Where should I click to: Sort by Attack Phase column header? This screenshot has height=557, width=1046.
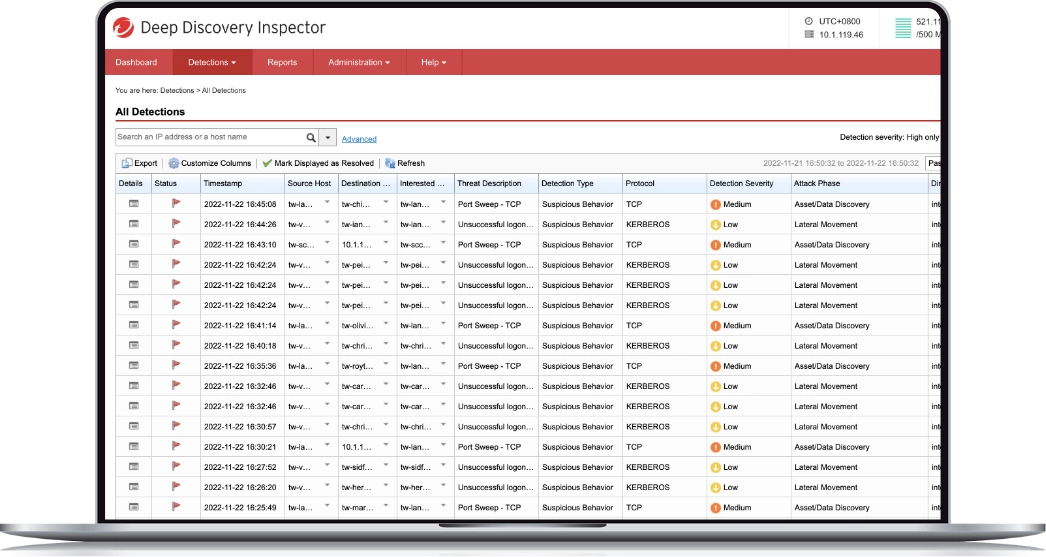pos(859,183)
